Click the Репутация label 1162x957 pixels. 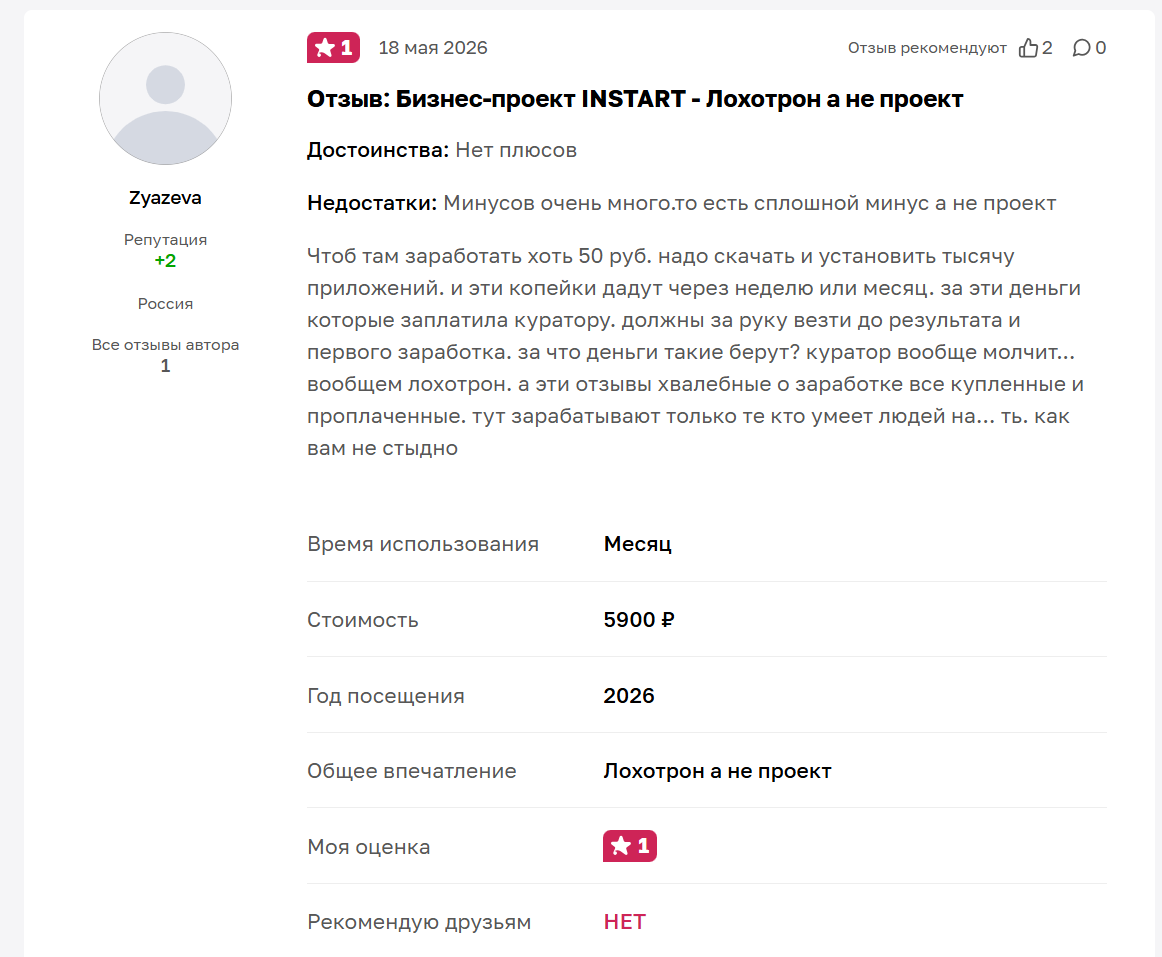tap(165, 239)
